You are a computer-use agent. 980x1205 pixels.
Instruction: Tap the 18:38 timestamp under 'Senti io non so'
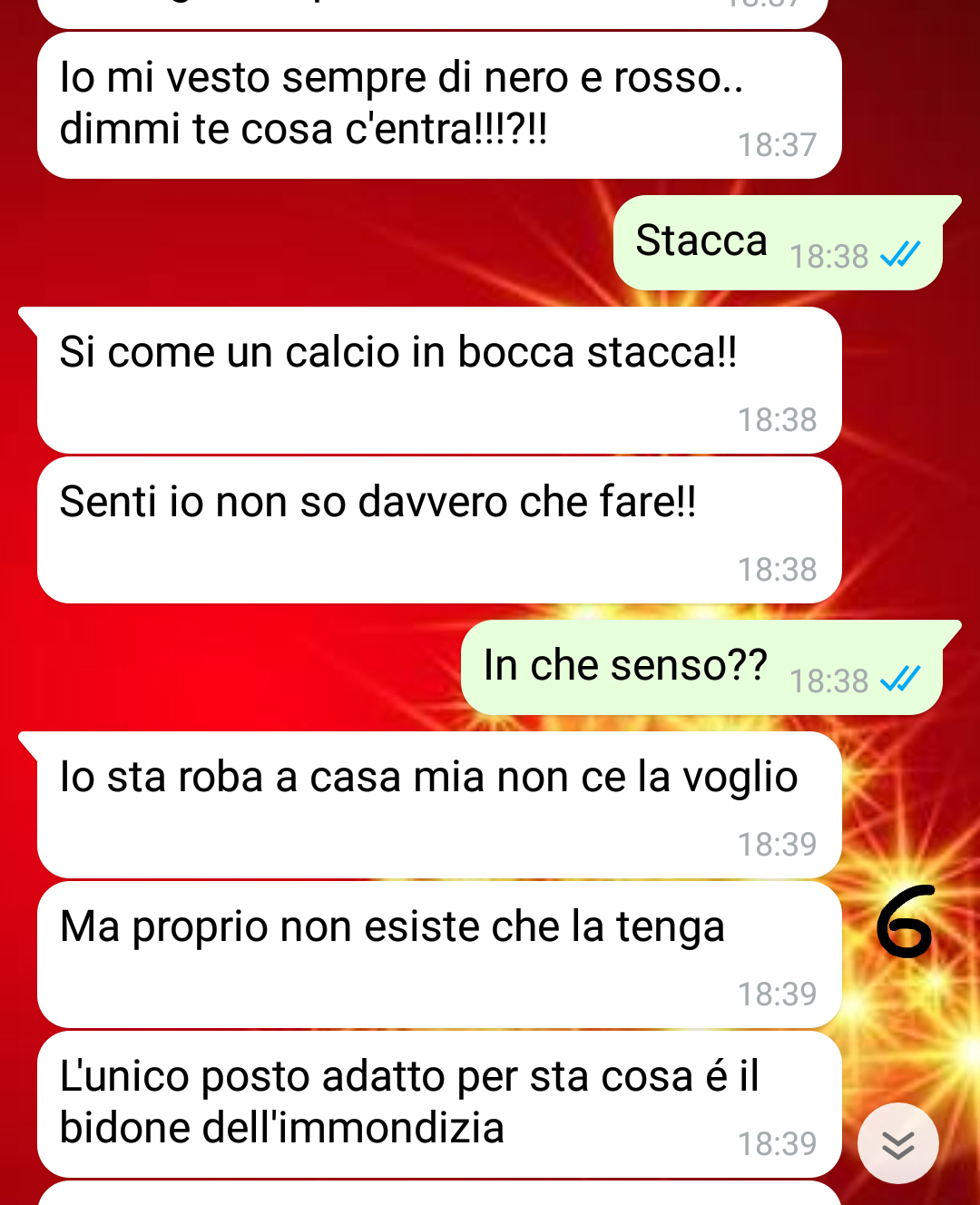(x=777, y=570)
